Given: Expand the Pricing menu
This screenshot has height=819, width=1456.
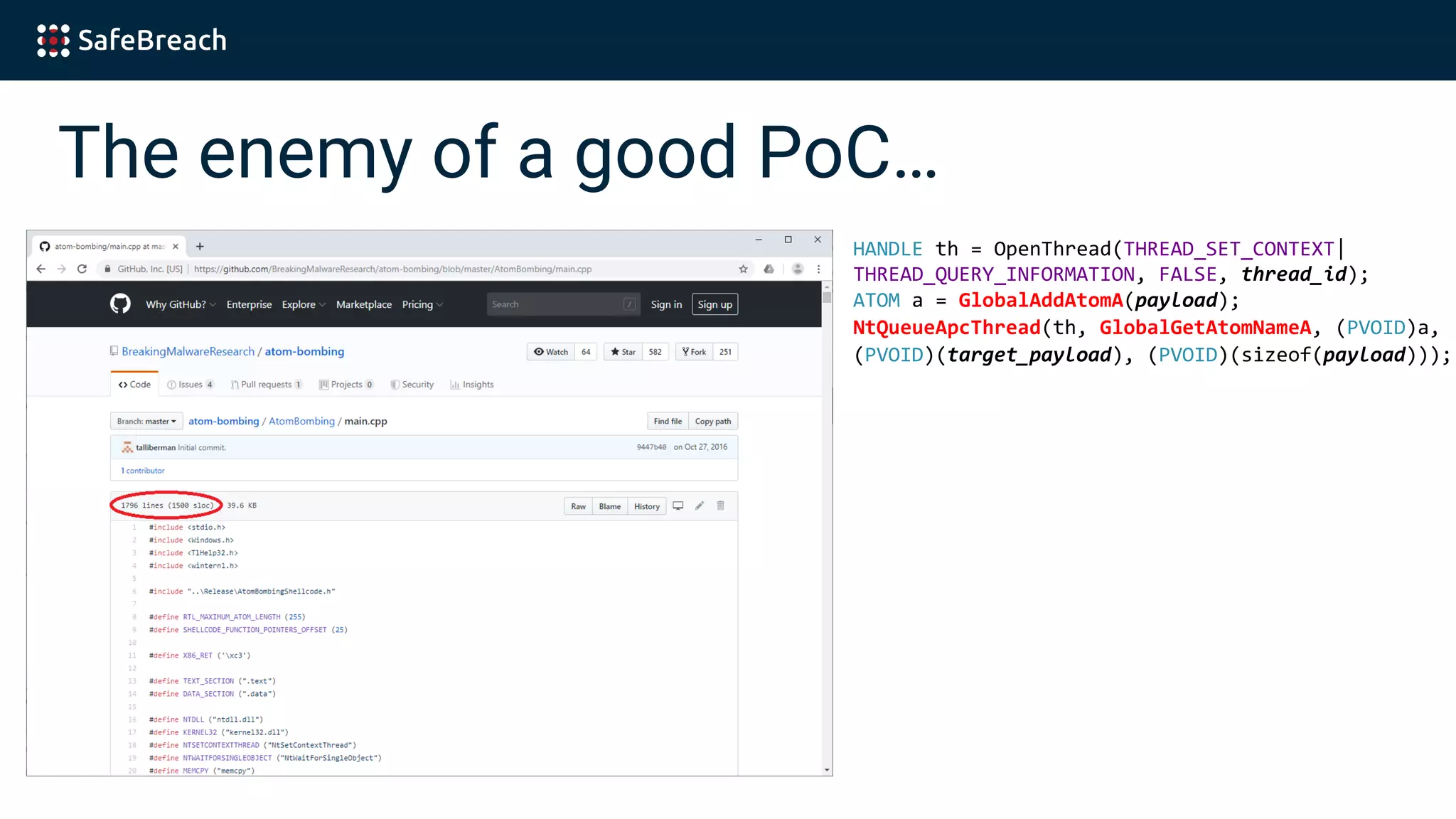Looking at the screenshot, I should (x=422, y=304).
